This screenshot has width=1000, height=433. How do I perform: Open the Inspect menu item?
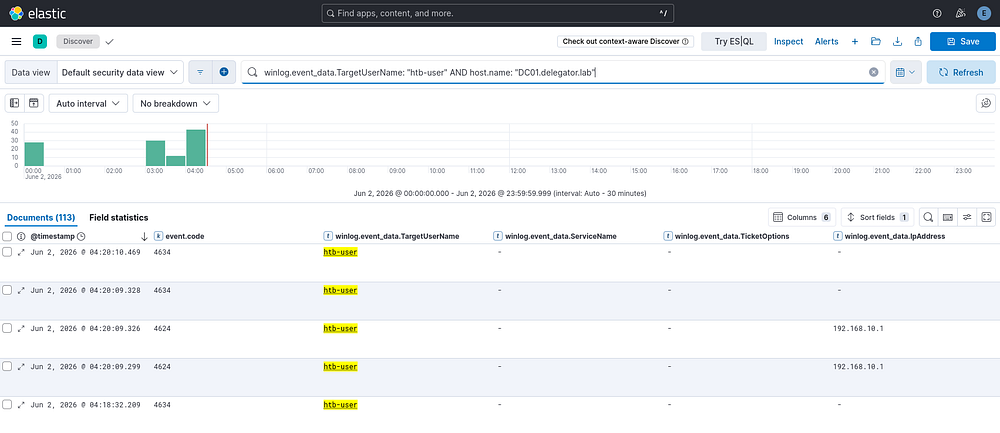point(789,41)
